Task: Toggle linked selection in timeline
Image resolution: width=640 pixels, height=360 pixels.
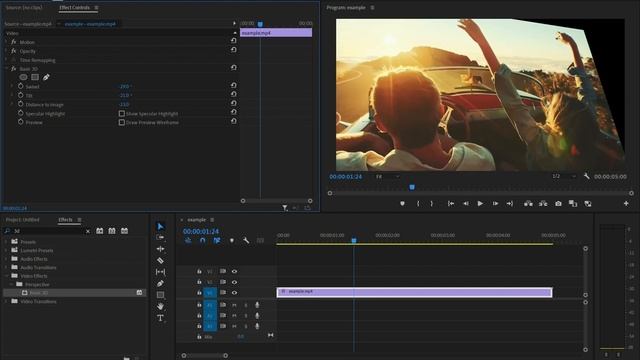Action: pos(217,240)
